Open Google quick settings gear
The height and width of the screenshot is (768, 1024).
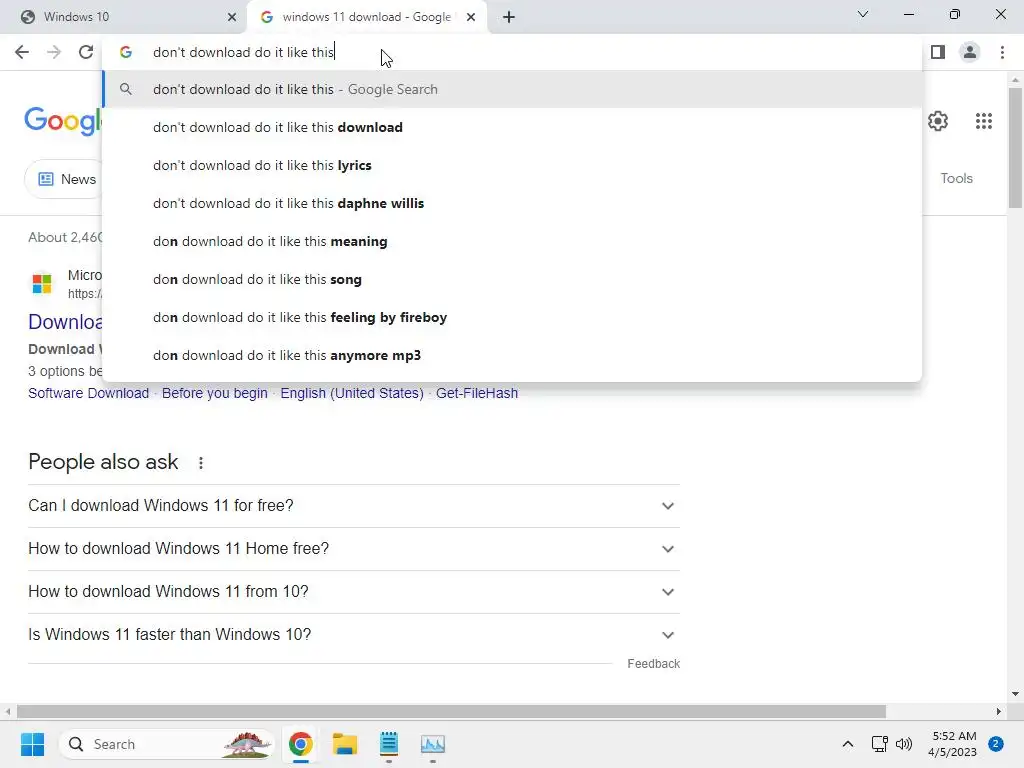pos(938,121)
